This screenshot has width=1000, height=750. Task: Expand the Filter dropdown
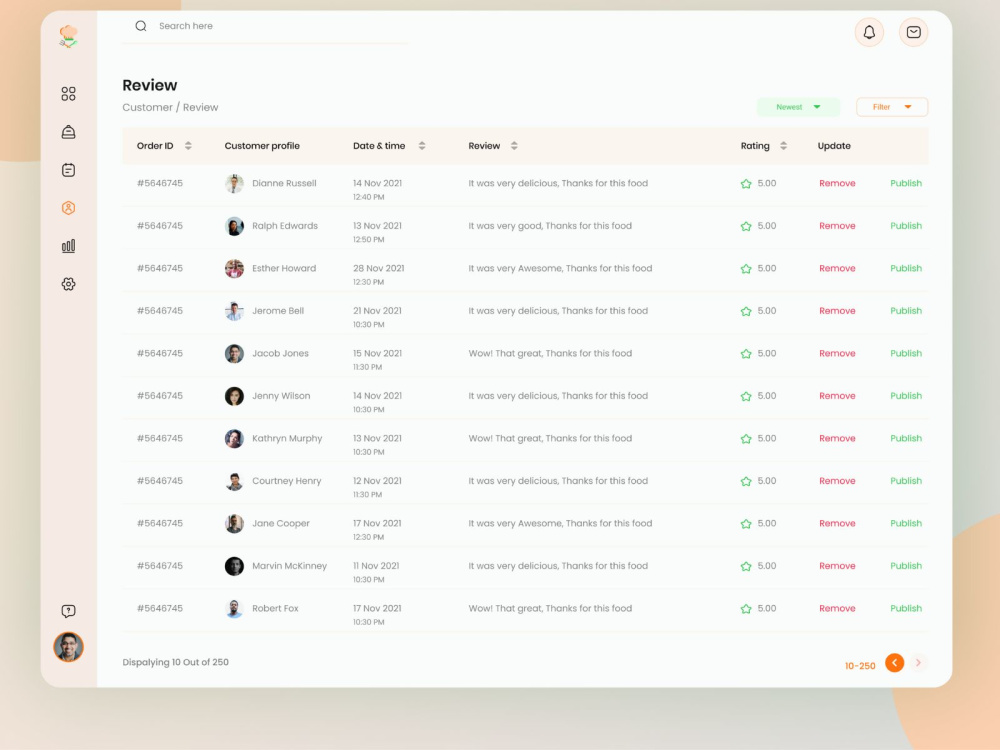click(x=891, y=106)
